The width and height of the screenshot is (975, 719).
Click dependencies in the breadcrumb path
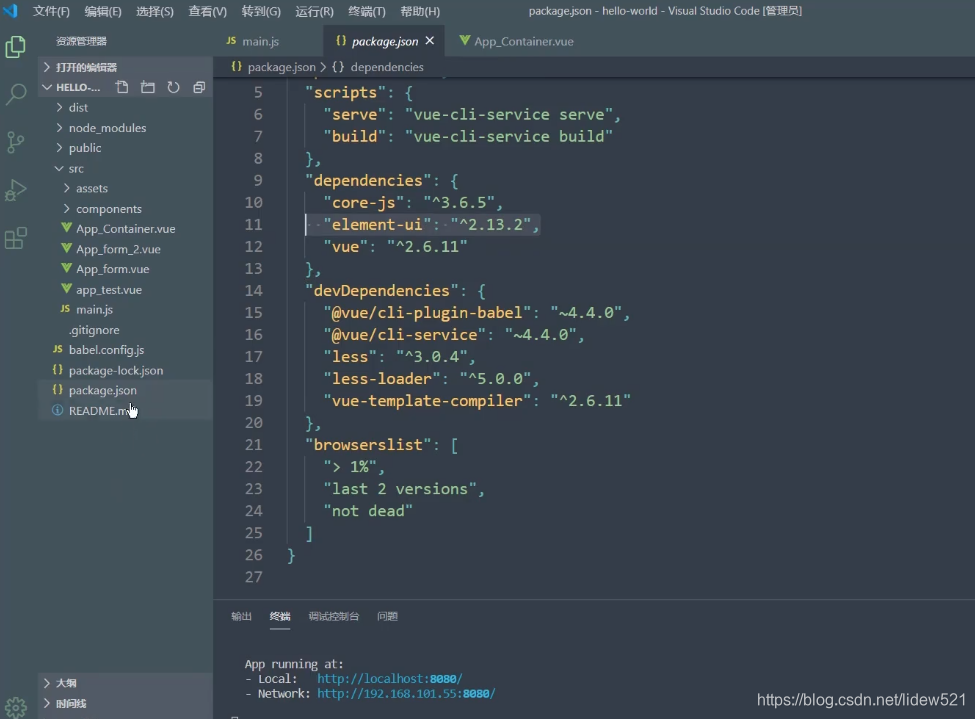(387, 67)
